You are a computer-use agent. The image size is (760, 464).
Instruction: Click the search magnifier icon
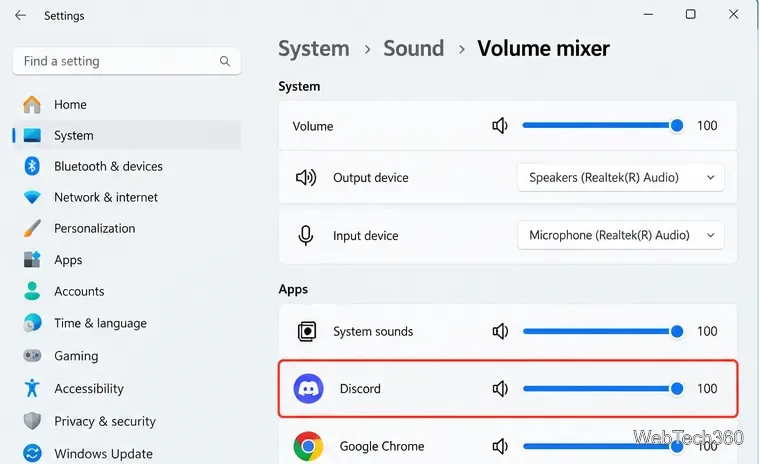click(224, 61)
